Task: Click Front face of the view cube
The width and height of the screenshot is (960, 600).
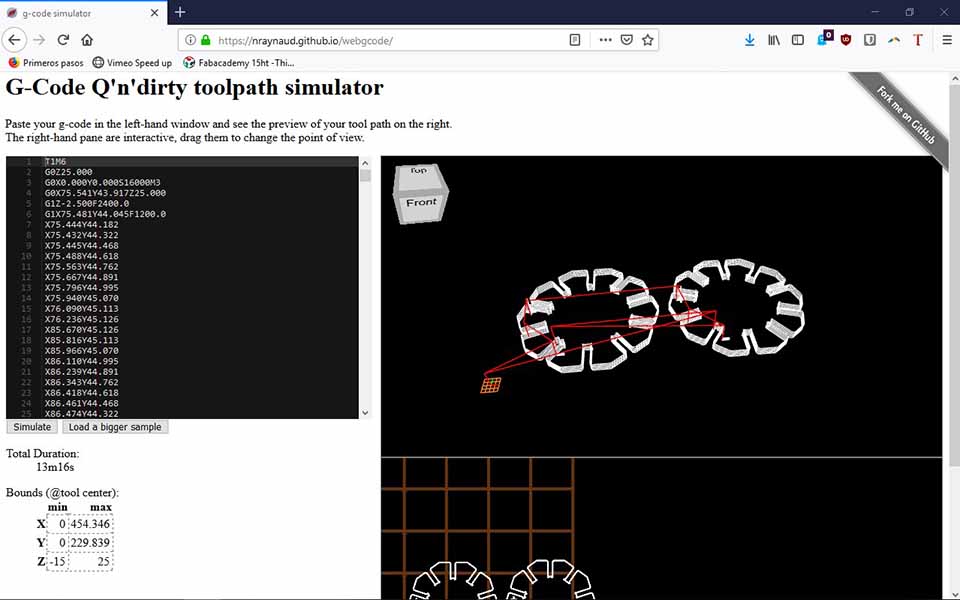Action: click(421, 203)
